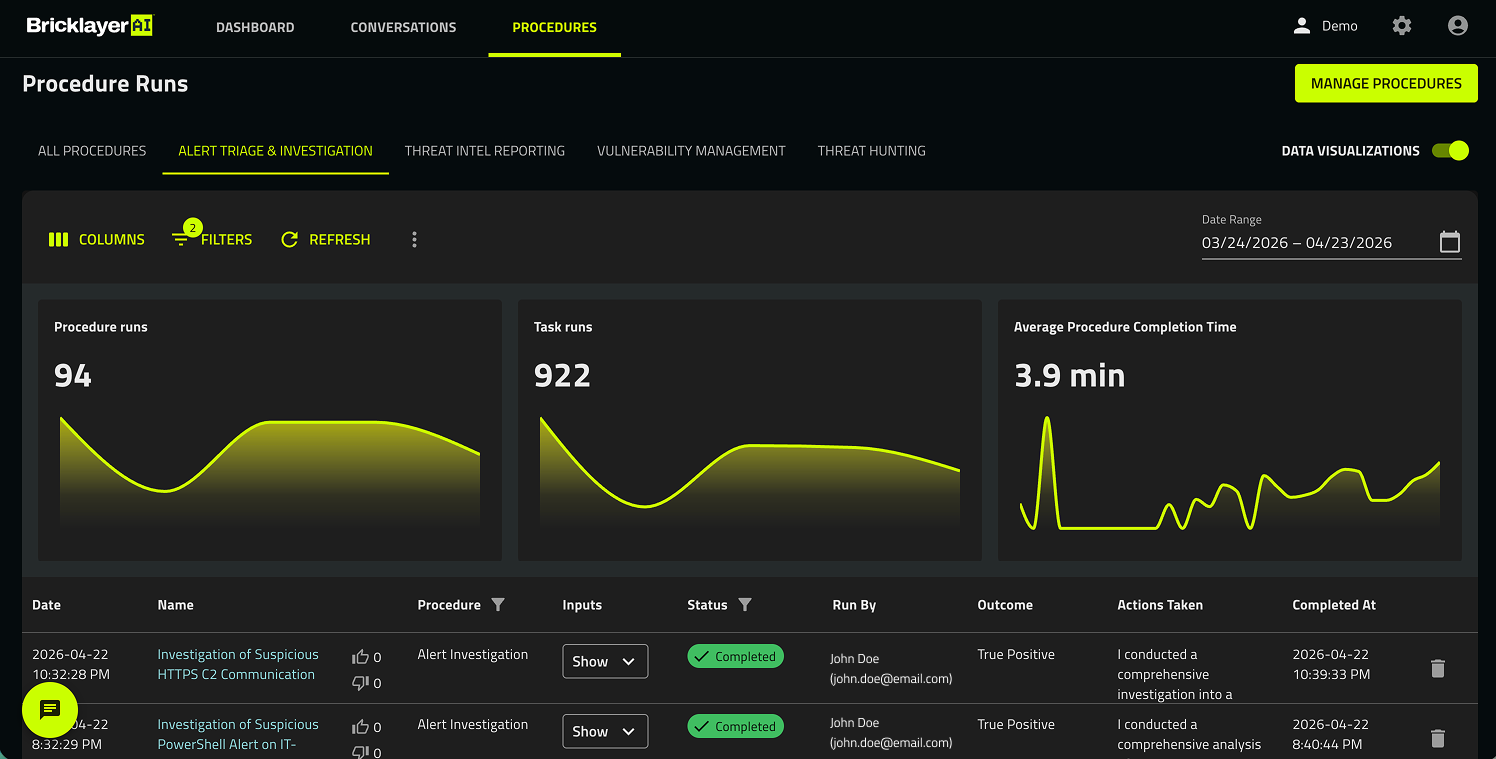Click the Demo username text

[1340, 27]
